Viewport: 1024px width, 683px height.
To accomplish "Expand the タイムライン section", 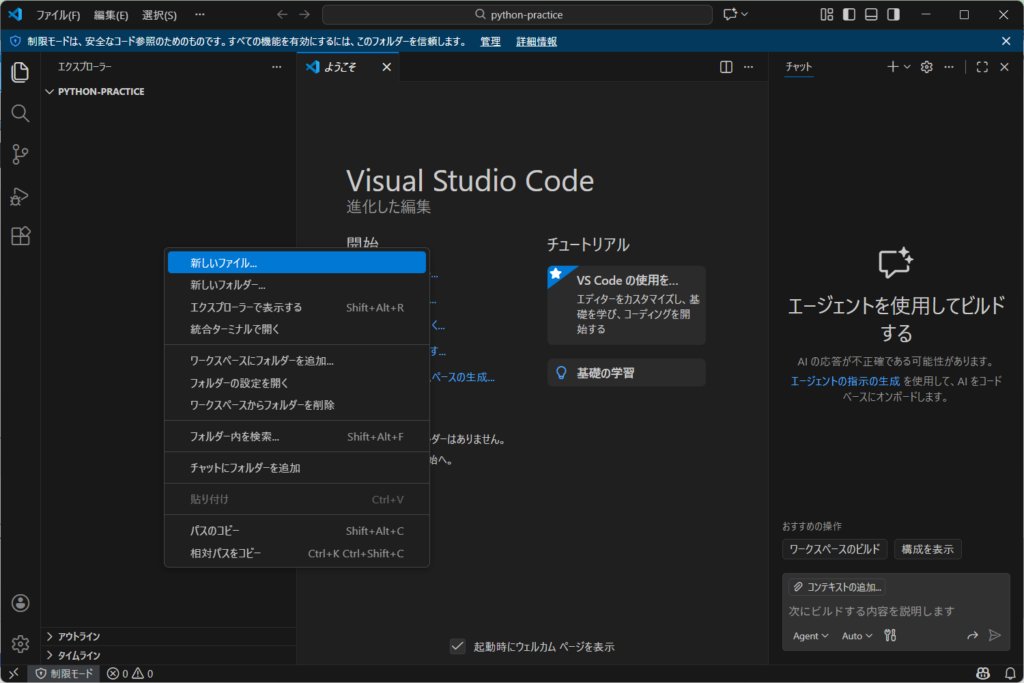I will click(x=79, y=655).
